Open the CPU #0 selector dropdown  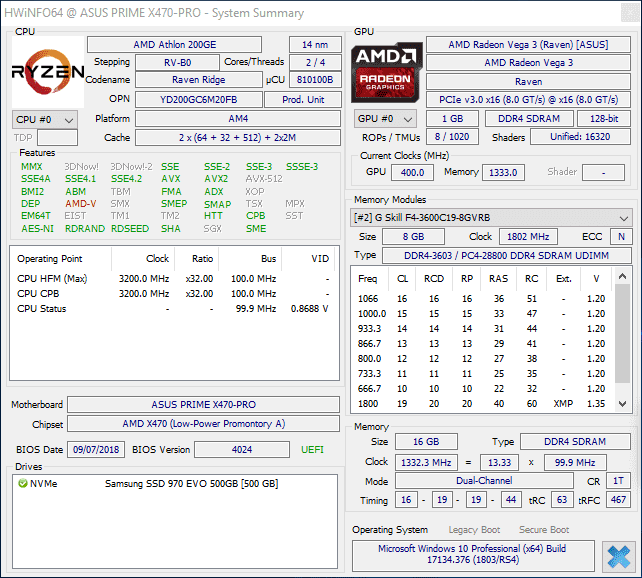[x=45, y=120]
